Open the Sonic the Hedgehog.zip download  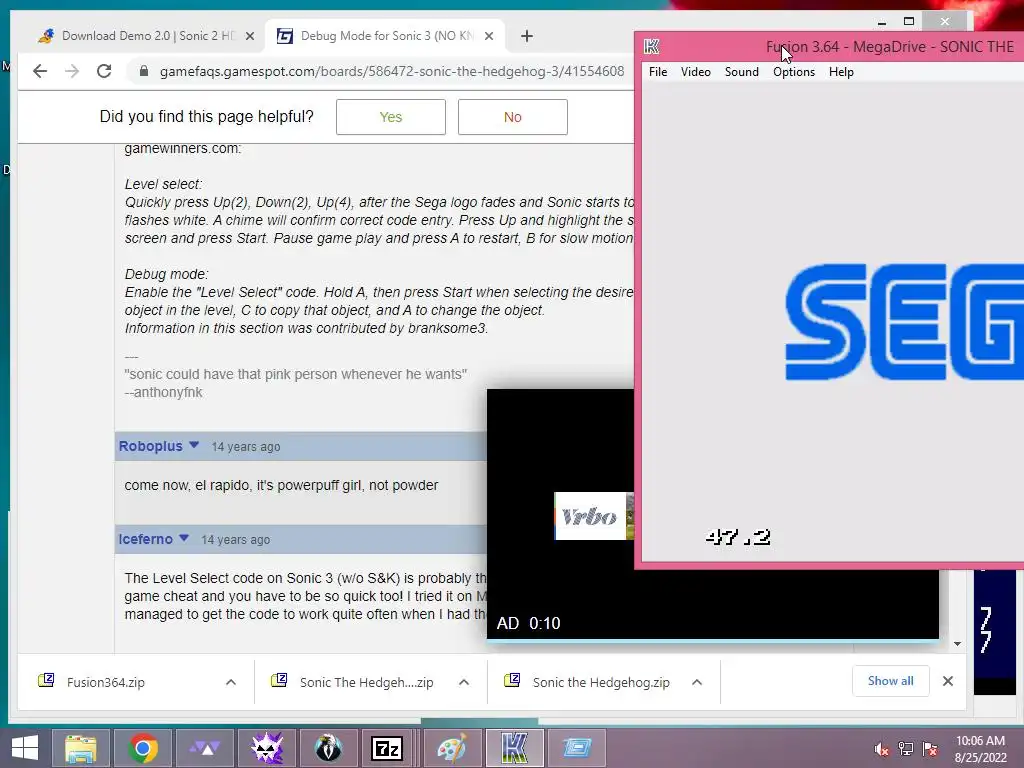[601, 682]
